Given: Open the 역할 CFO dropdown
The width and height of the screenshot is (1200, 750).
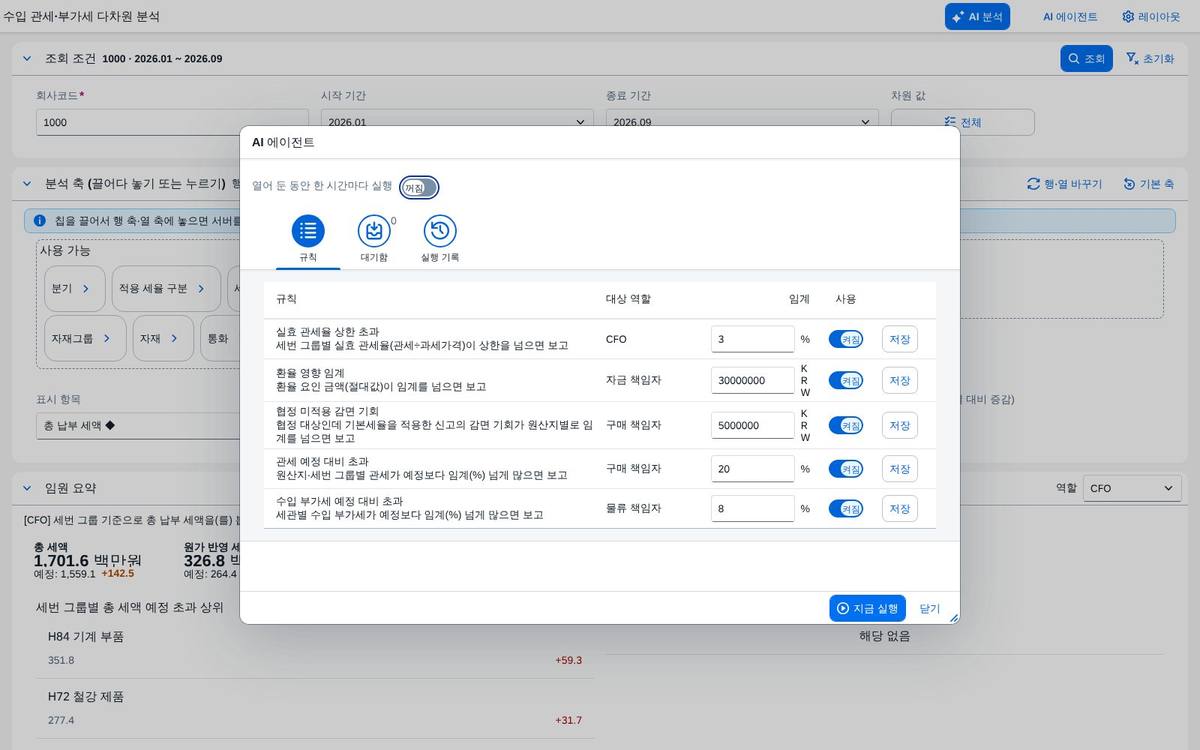Looking at the screenshot, I should pyautogui.click(x=1131, y=488).
